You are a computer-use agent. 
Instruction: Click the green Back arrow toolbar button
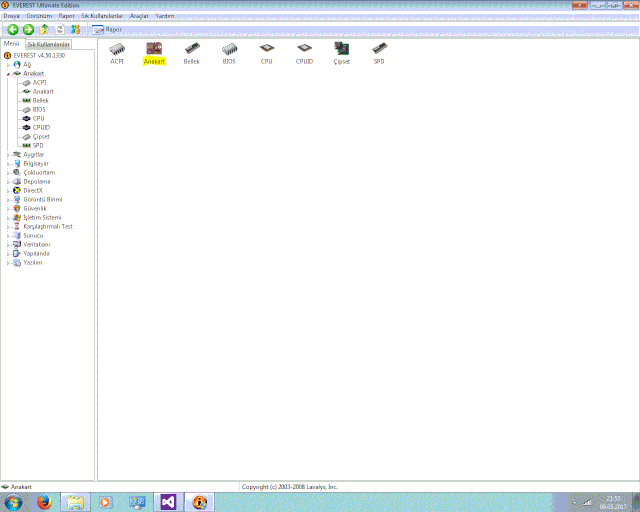click(13, 29)
